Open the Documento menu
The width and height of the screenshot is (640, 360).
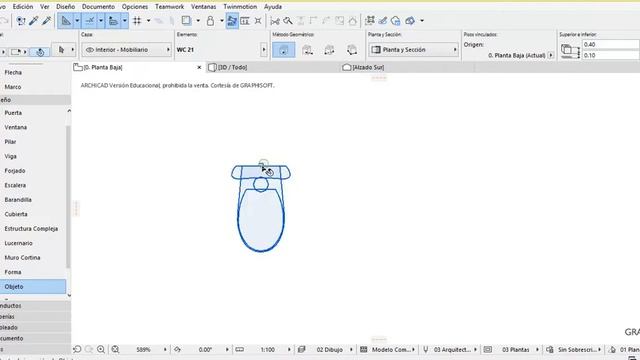98,7
